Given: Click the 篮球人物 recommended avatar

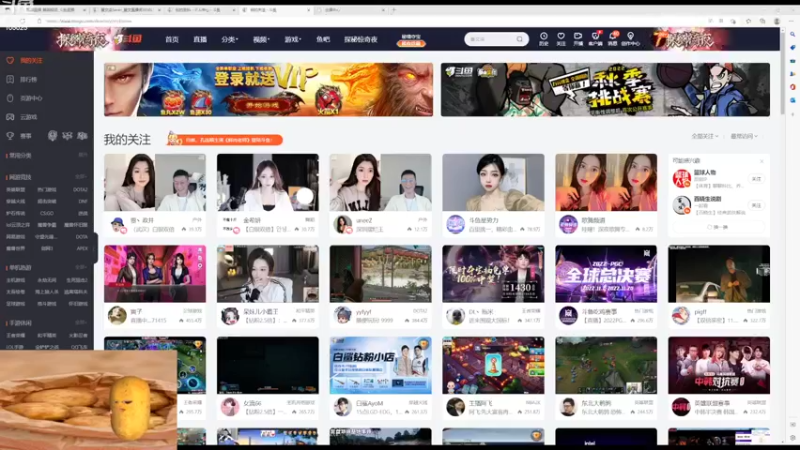Looking at the screenshot, I should [x=681, y=179].
